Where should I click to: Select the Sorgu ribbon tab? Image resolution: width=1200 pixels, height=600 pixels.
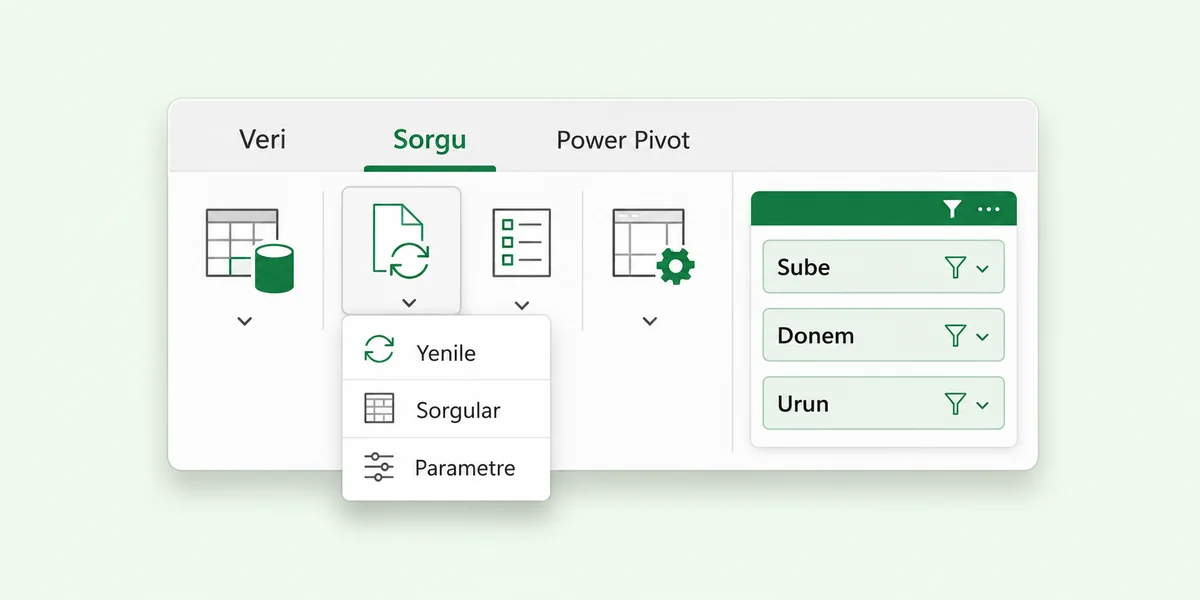tap(430, 139)
